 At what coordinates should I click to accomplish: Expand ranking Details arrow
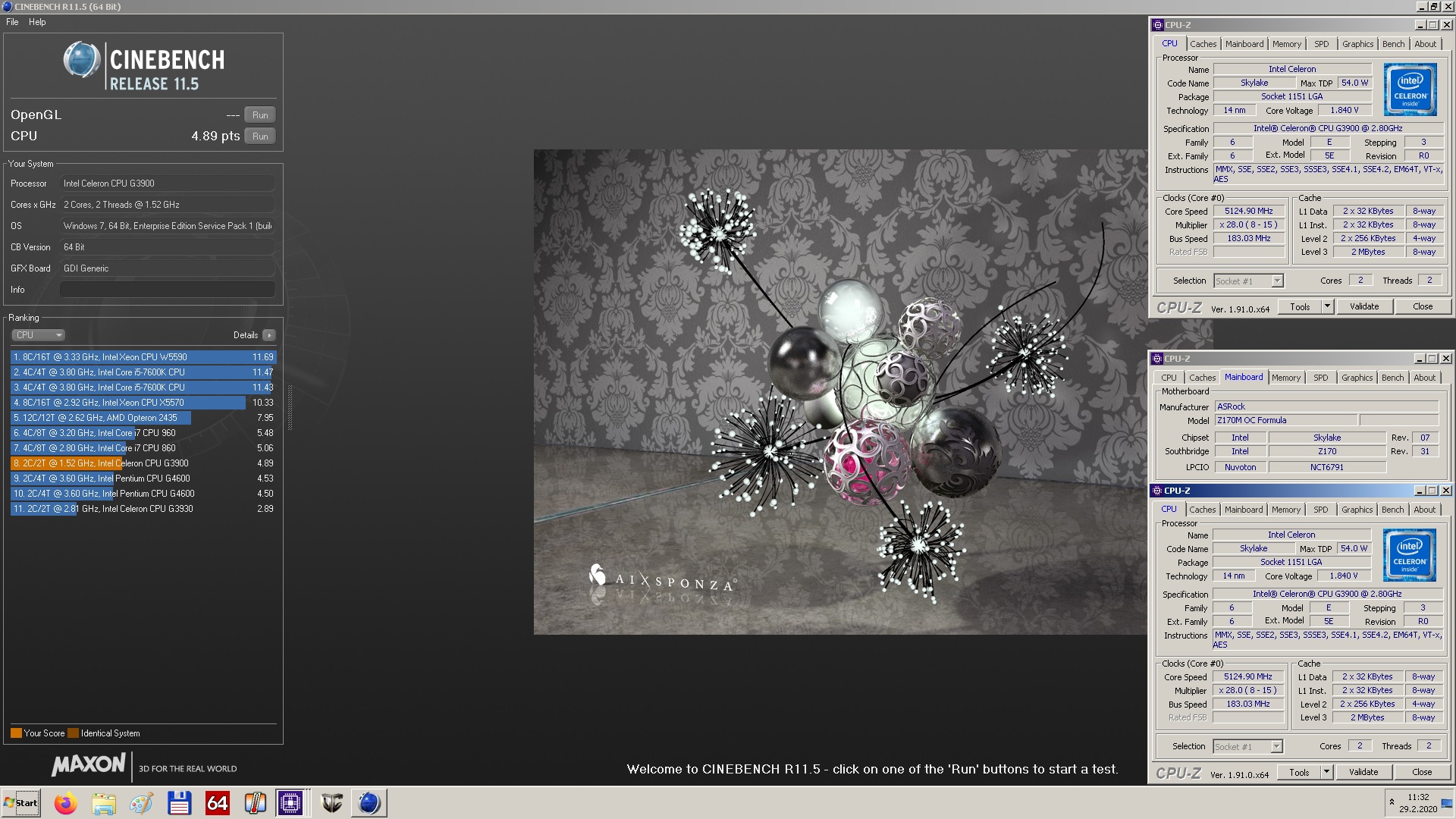tap(269, 335)
